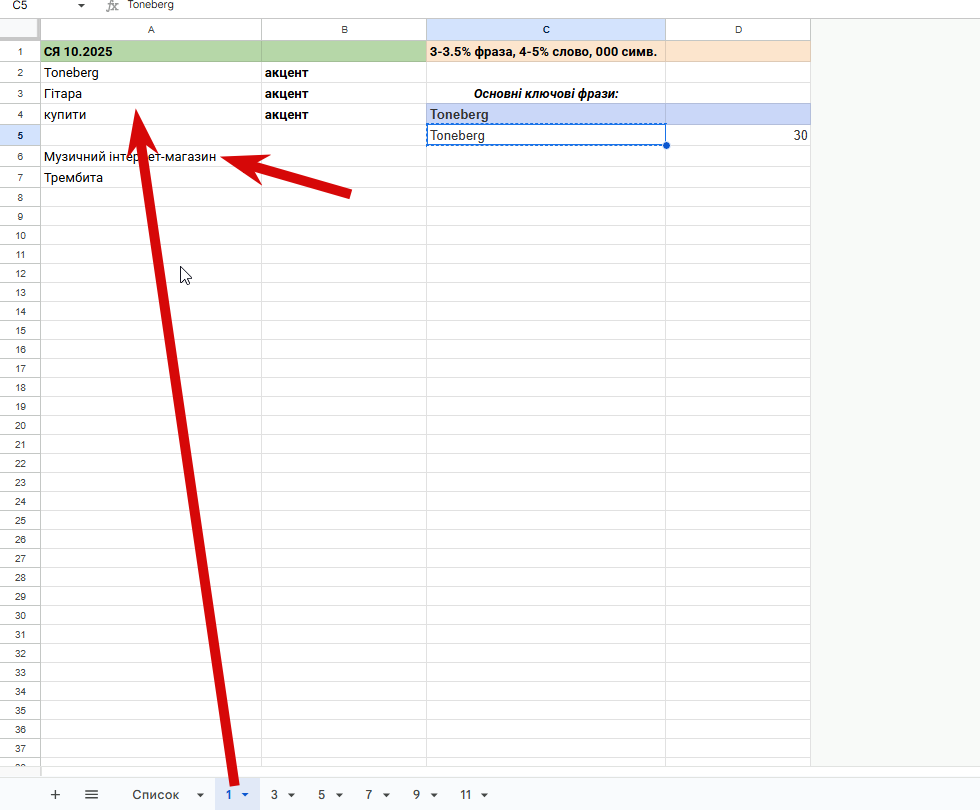Switch to sheet tab 3
This screenshot has width=980, height=810.
[x=274, y=794]
